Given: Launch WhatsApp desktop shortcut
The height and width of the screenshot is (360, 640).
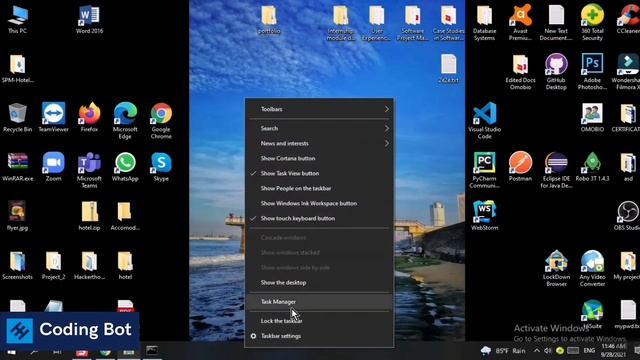Looking at the screenshot, I should (x=125, y=167).
